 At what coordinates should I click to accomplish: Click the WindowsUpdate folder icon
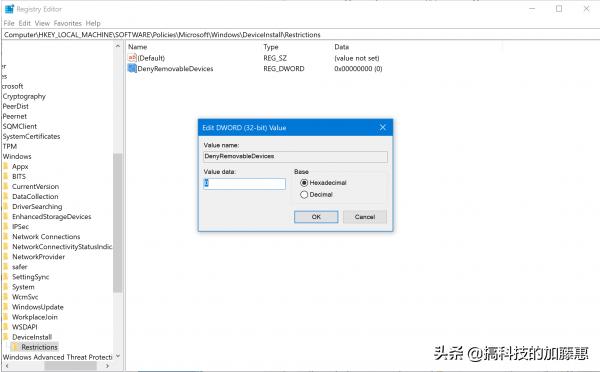pos(6,307)
